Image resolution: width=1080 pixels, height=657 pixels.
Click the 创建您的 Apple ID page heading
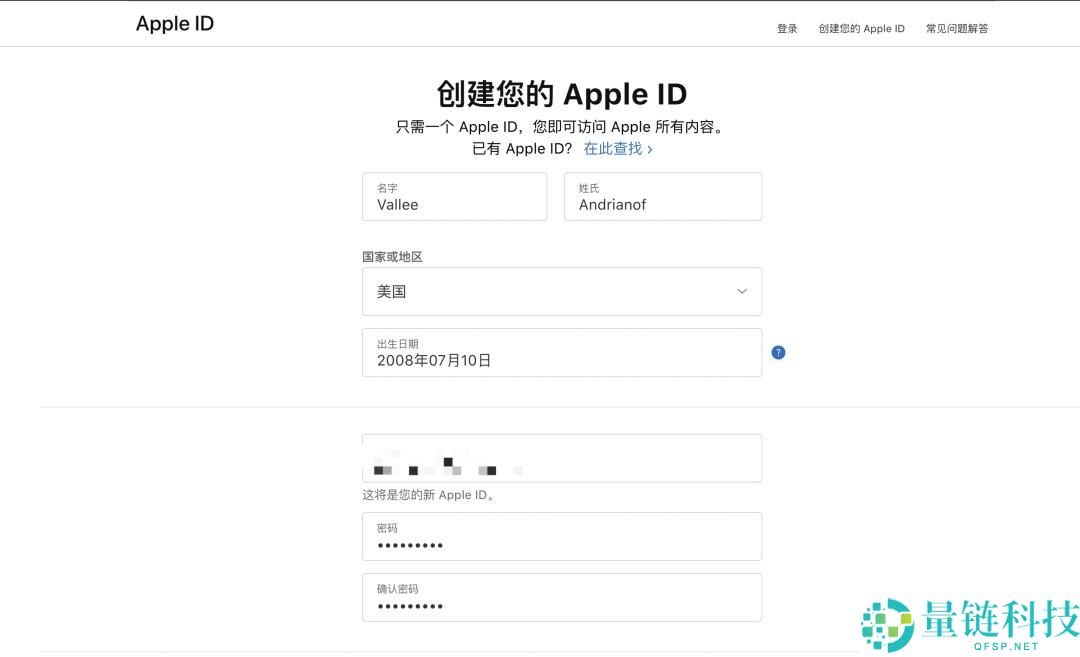coord(562,93)
